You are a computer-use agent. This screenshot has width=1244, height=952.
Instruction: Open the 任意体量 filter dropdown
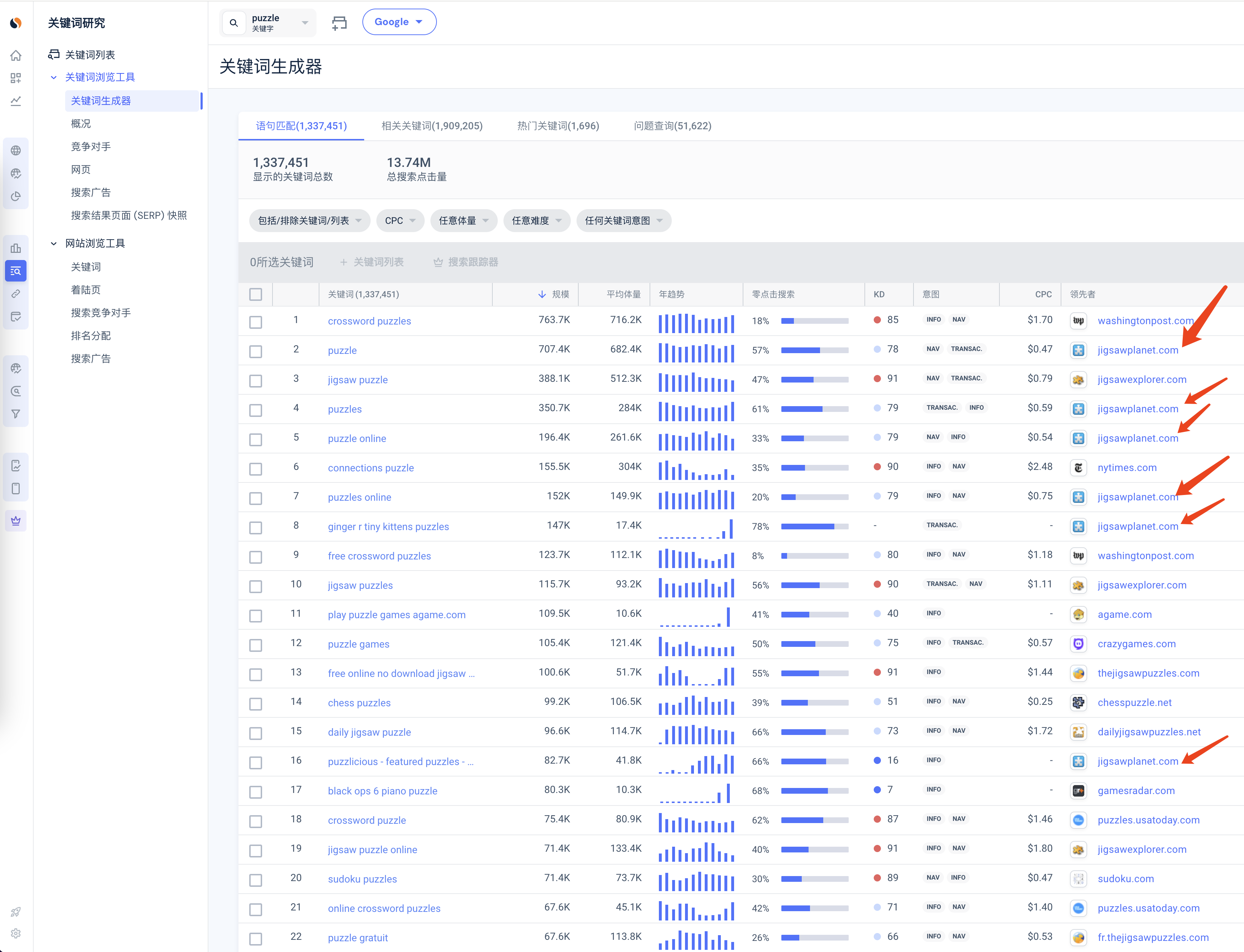point(463,220)
